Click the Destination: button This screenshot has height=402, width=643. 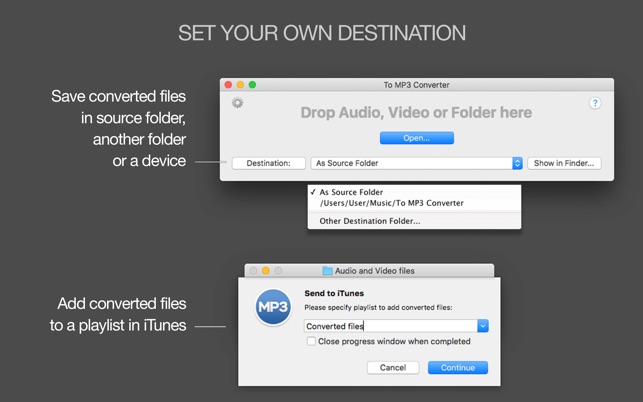click(x=269, y=163)
